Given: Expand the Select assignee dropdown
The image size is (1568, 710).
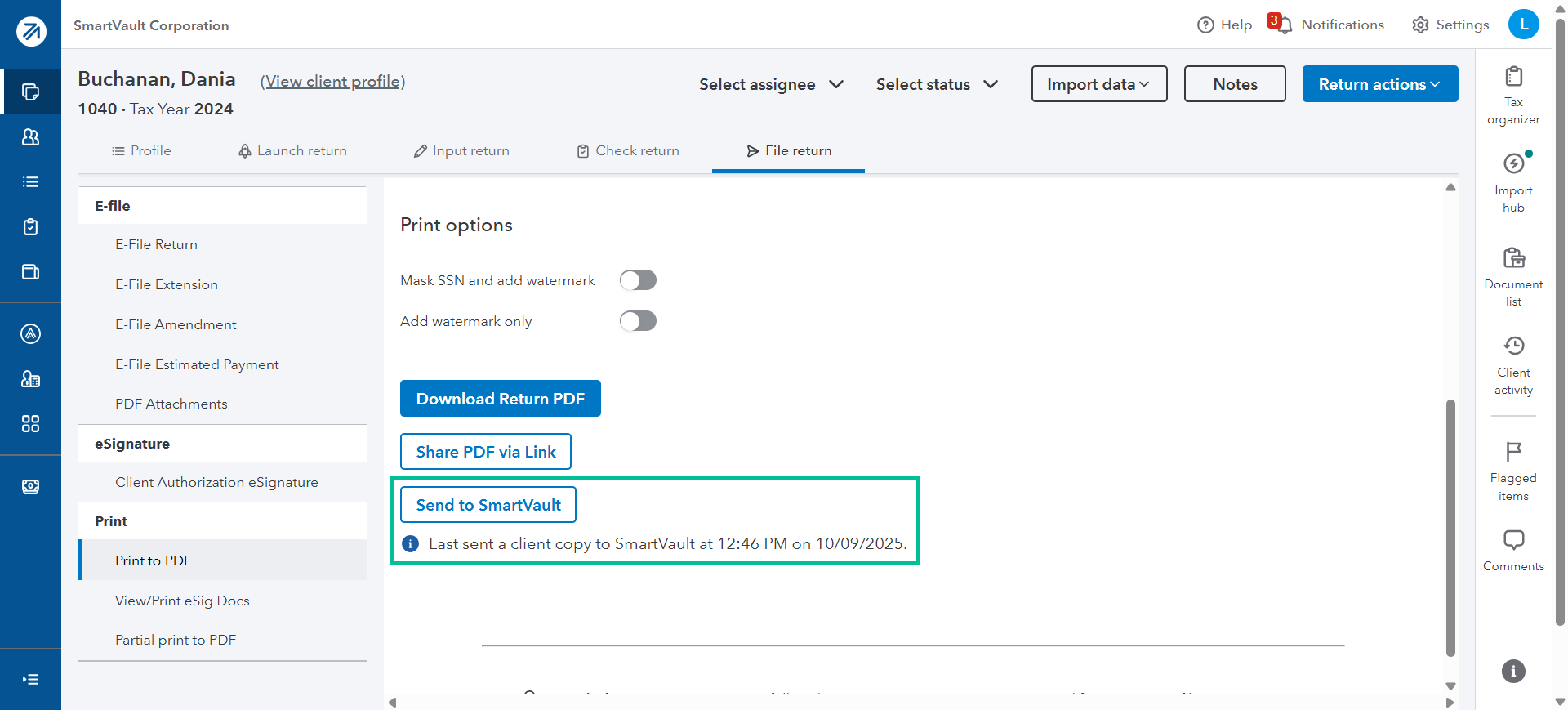Looking at the screenshot, I should 771,84.
